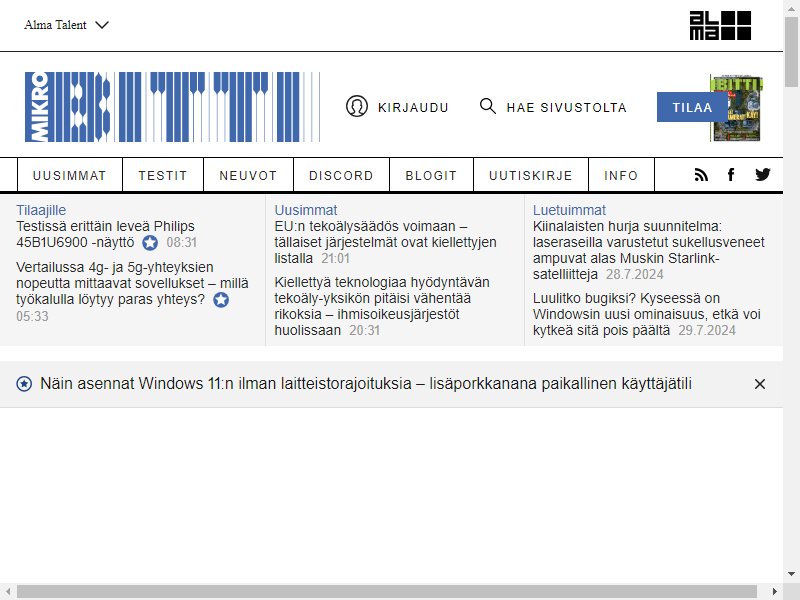The image size is (800, 600).
Task: Open the Testit navigation tab
Action: click(x=163, y=176)
